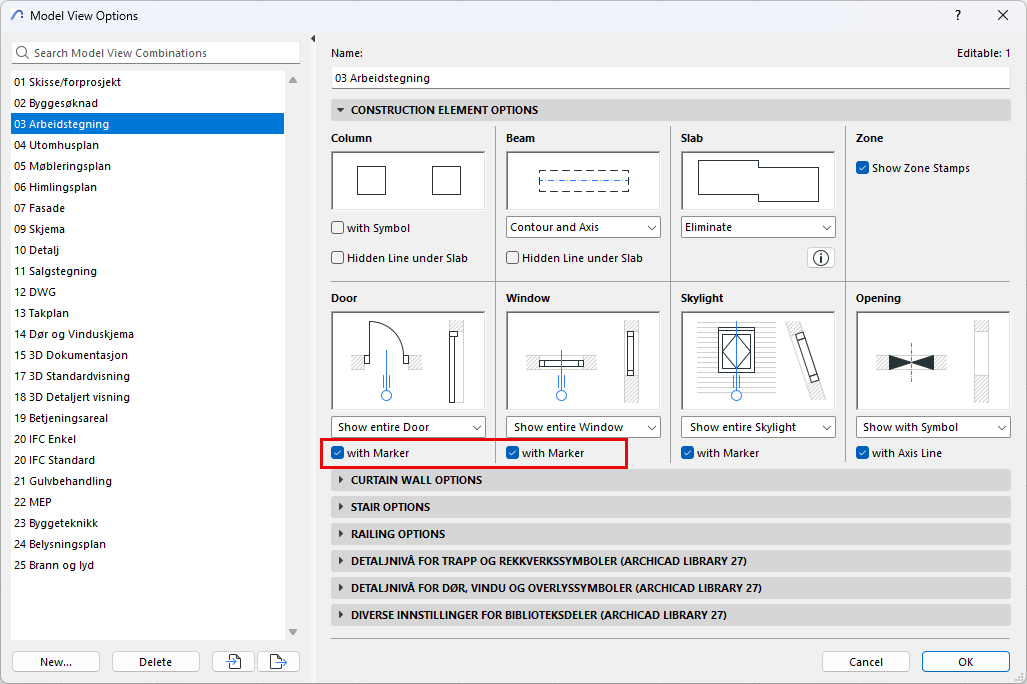1027x684 pixels.
Task: Open the Show entire Door dropdown
Action: tap(408, 427)
